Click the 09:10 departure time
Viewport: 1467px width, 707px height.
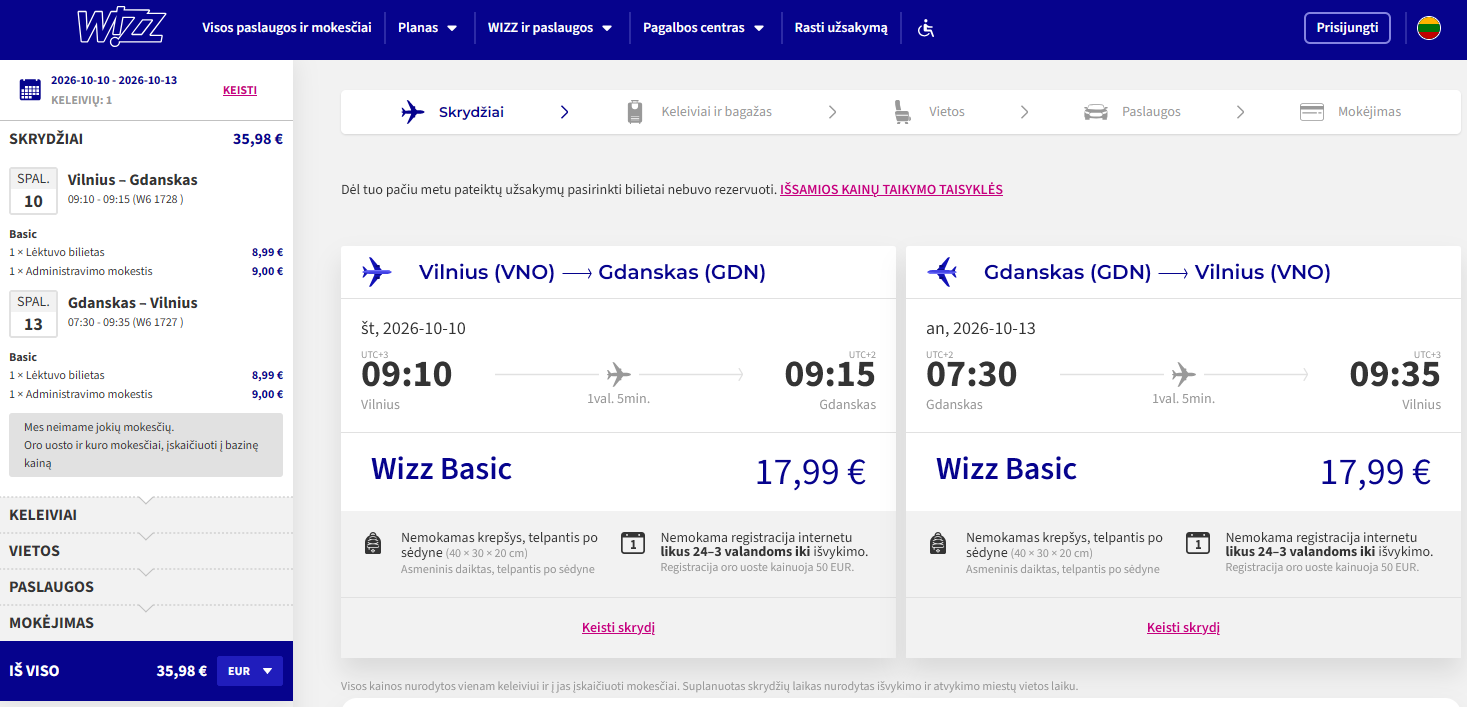tap(406, 375)
